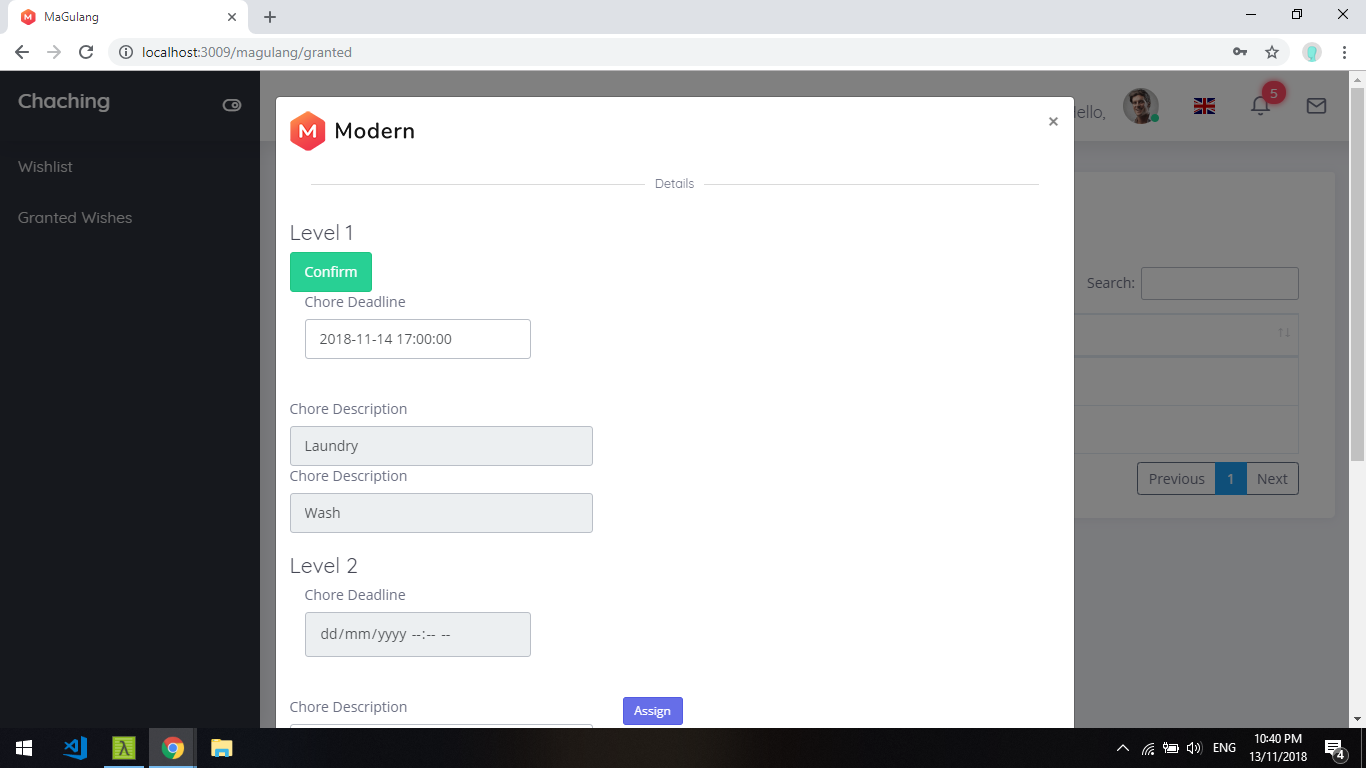1366x768 pixels.
Task: Open saved passwords key icon
Action: (x=1240, y=52)
